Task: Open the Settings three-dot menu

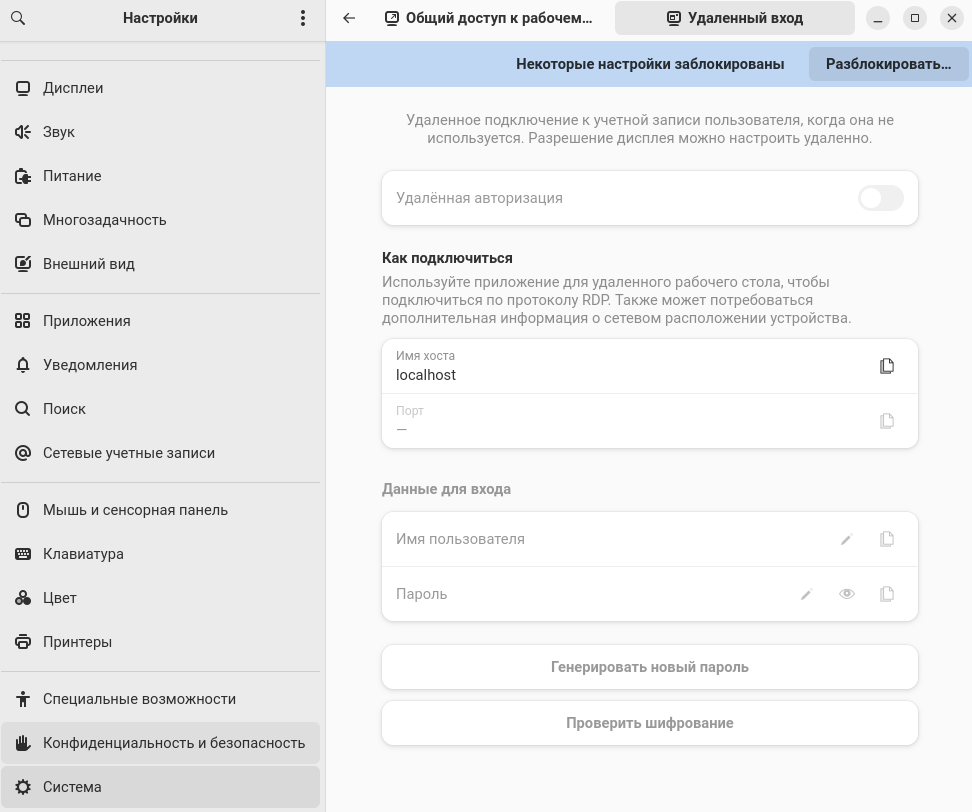Action: pyautogui.click(x=303, y=18)
